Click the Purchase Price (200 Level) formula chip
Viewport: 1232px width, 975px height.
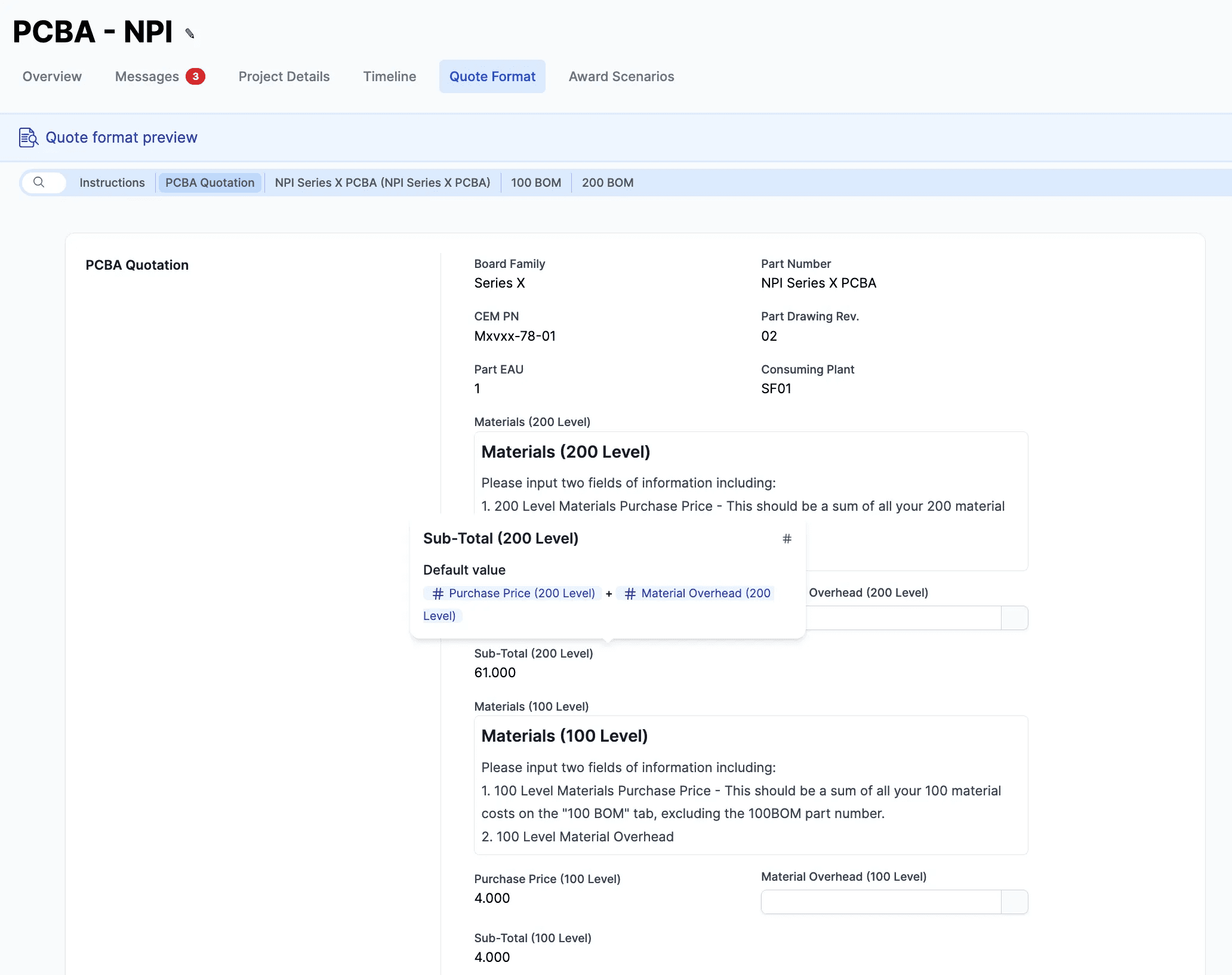pyautogui.click(x=513, y=593)
